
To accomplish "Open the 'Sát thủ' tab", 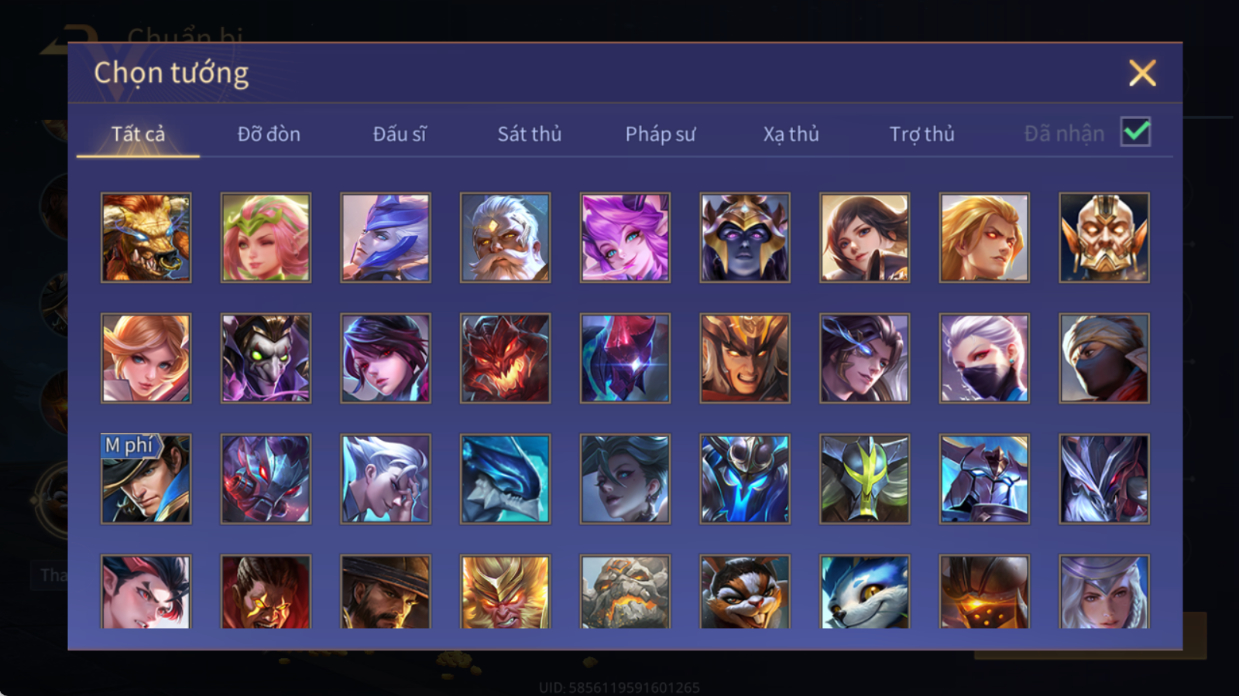I will pos(530,134).
